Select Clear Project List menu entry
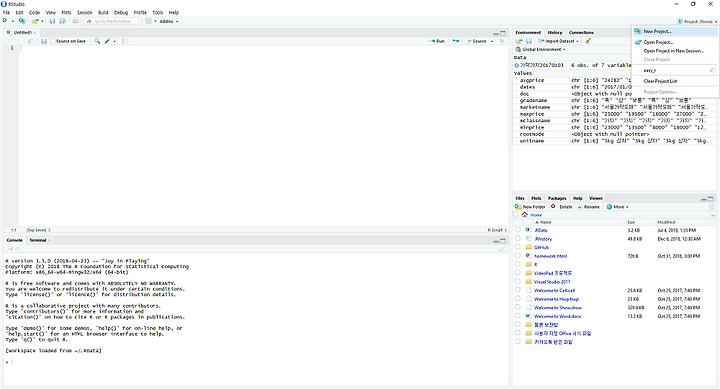Image resolution: width=720 pixels, height=389 pixels. tap(660, 81)
